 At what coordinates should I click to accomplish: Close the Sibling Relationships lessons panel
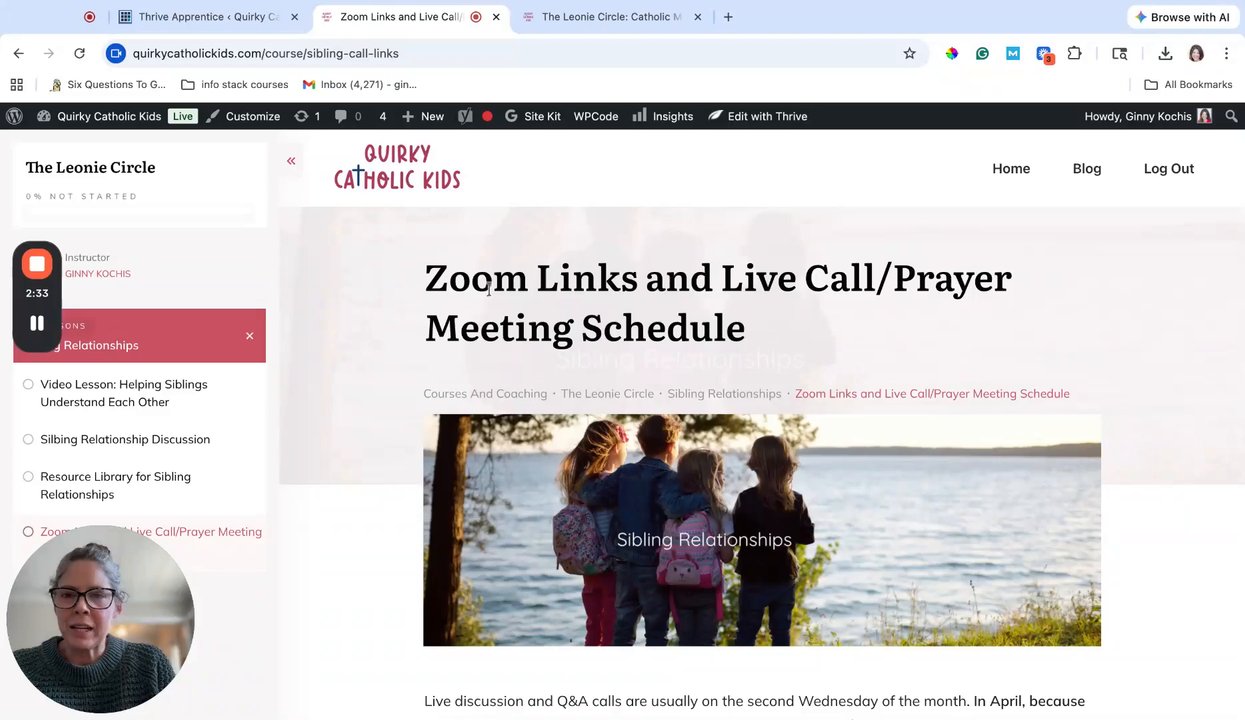[x=250, y=336]
